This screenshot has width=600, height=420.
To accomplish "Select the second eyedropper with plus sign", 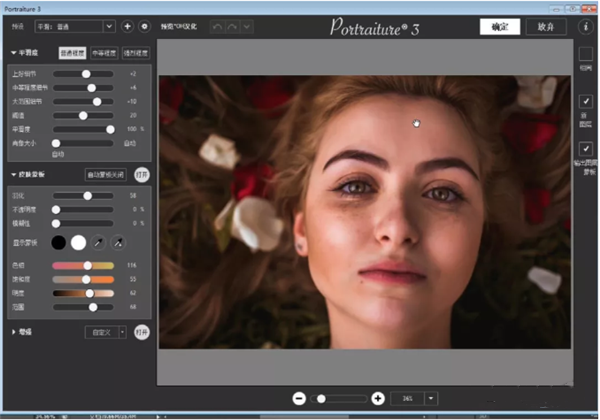I will (119, 242).
